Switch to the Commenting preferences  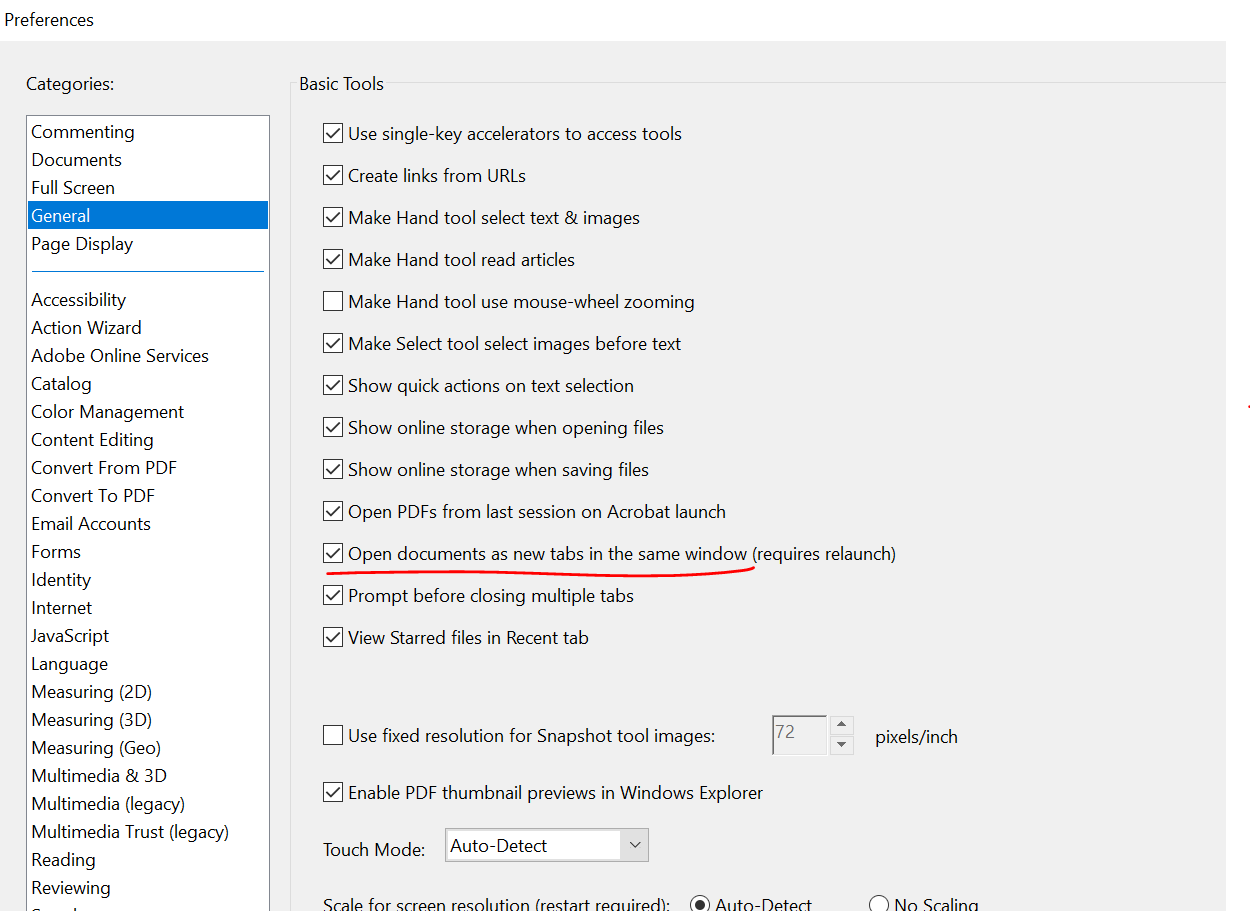tap(83, 131)
